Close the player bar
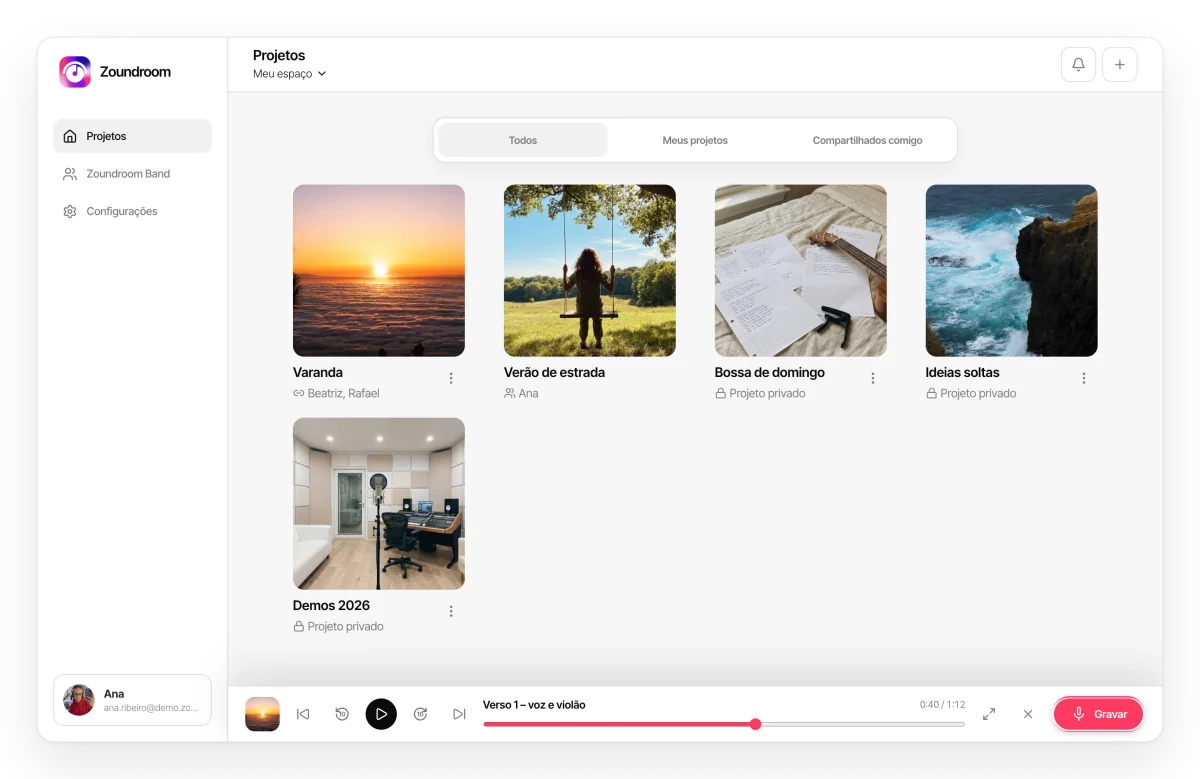Viewport: 1200px width, 779px height. (1028, 714)
